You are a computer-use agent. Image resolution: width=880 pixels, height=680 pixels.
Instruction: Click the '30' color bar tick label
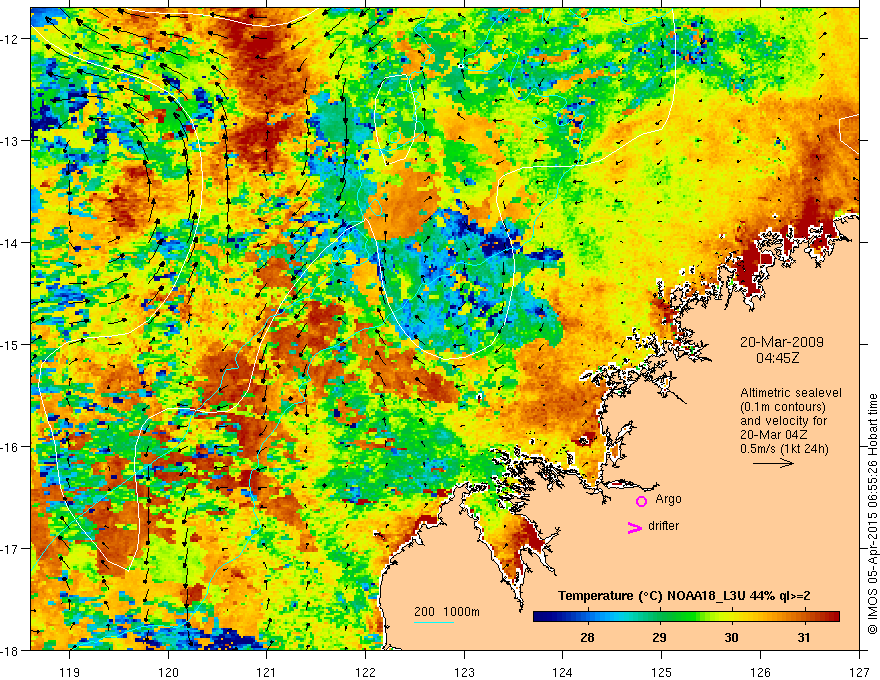731,637
